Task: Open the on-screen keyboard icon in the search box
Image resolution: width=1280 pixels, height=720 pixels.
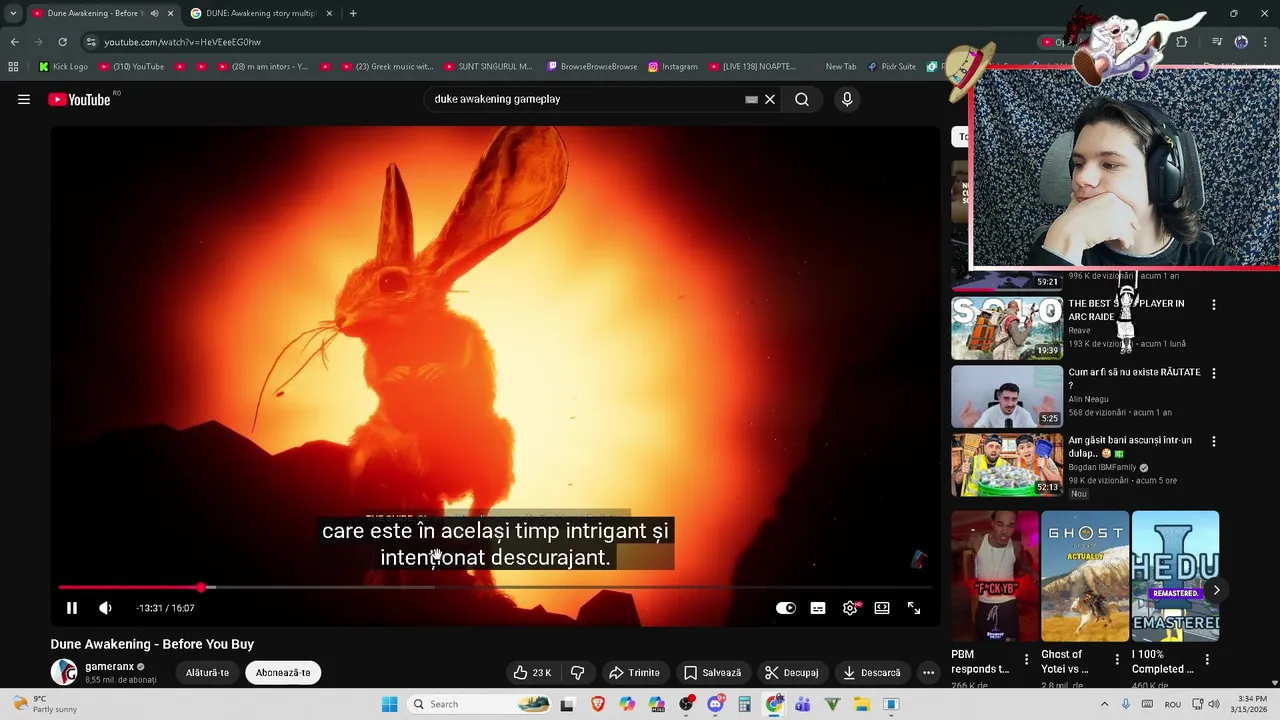Action: tap(751, 99)
